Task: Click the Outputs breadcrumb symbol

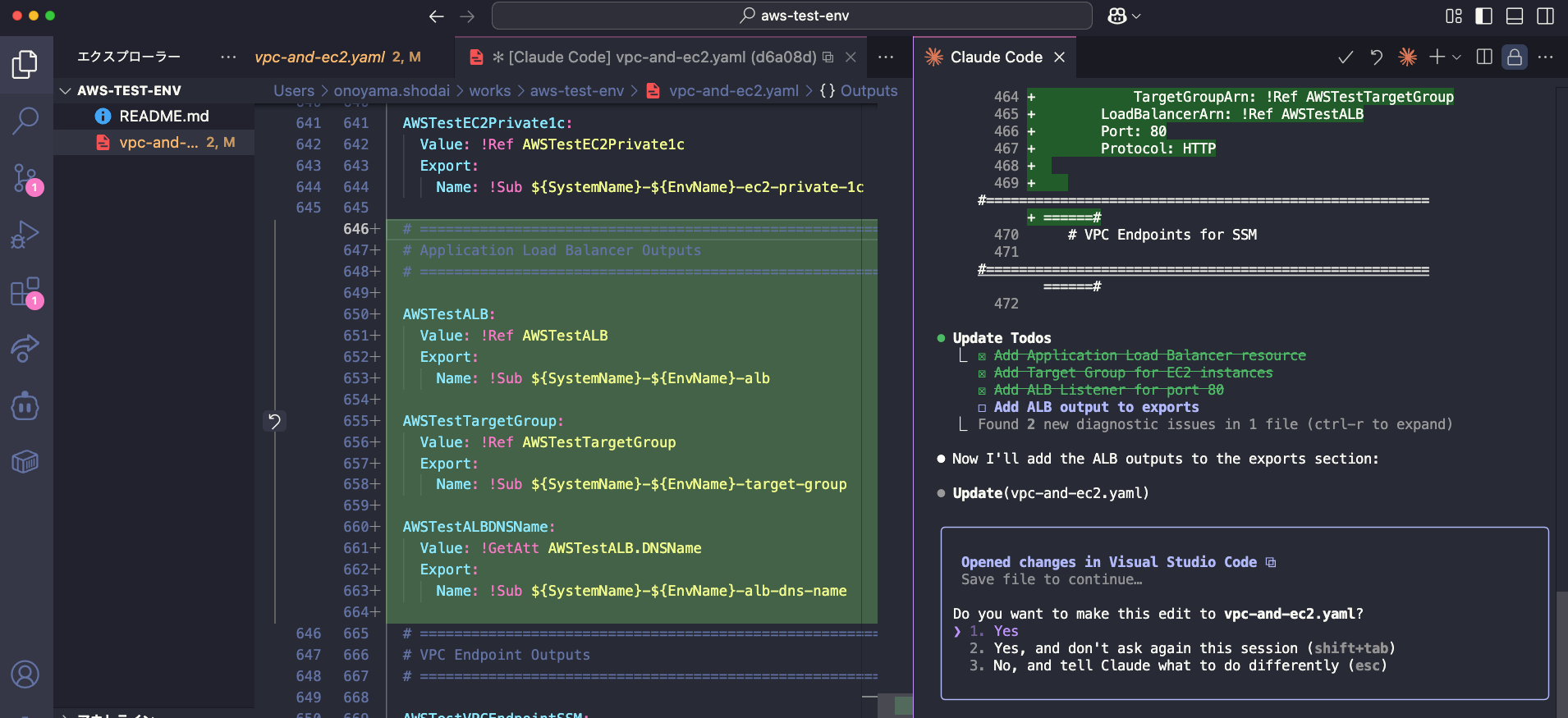Action: pos(859,90)
